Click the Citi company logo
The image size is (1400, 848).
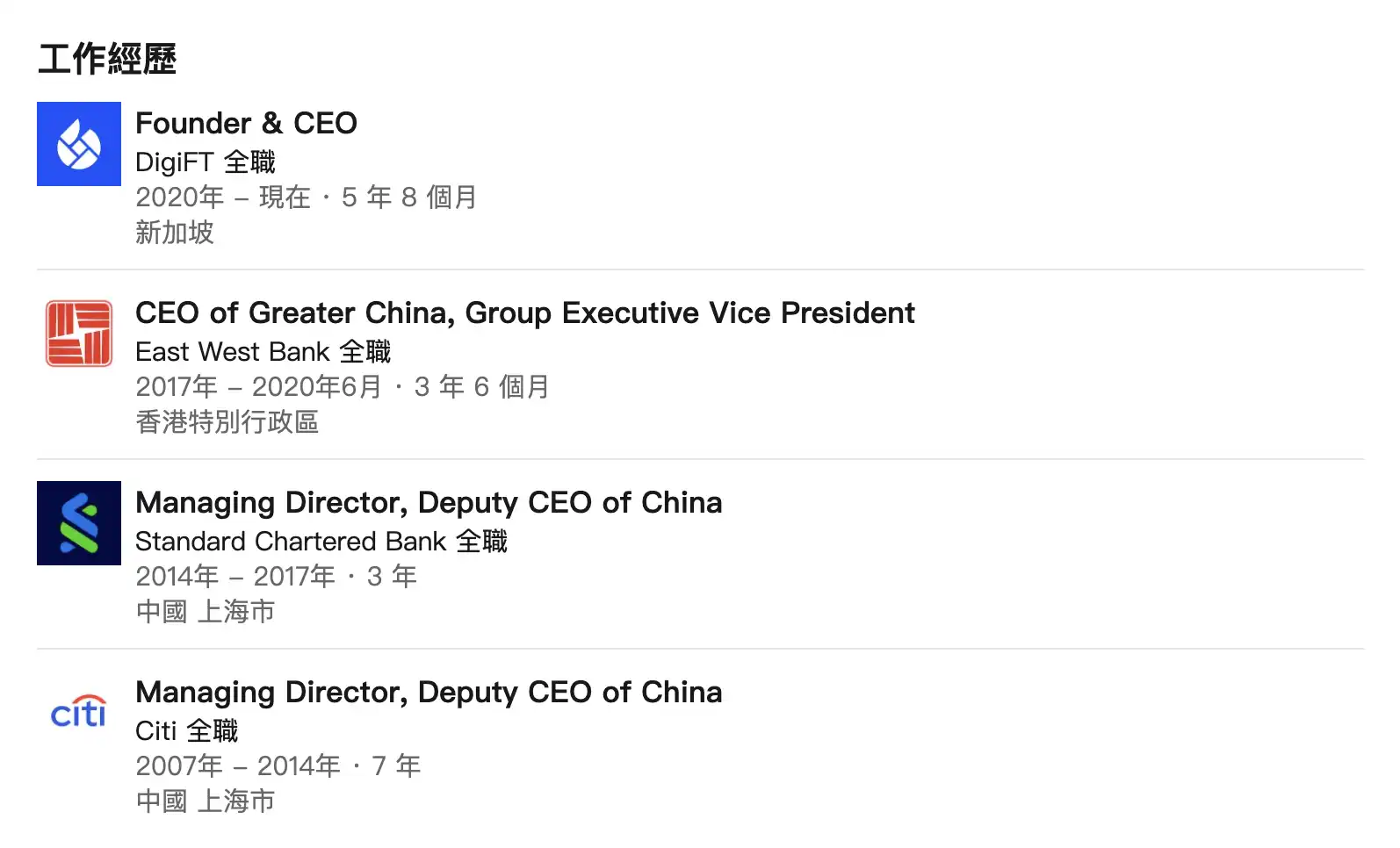79,713
